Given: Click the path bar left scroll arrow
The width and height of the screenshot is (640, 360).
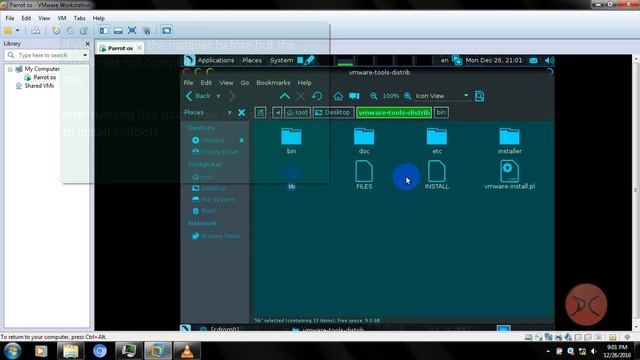Looking at the screenshot, I should [277, 113].
